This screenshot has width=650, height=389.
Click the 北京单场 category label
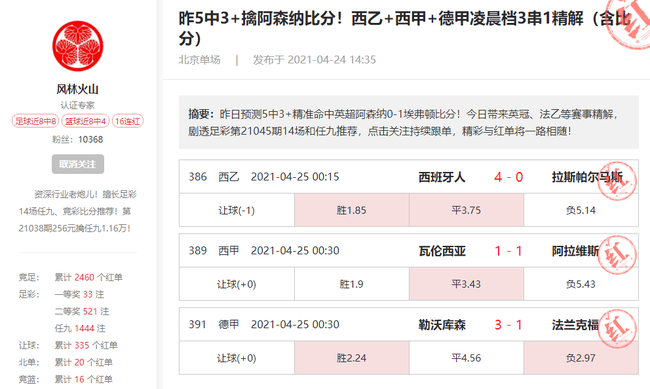click(199, 60)
